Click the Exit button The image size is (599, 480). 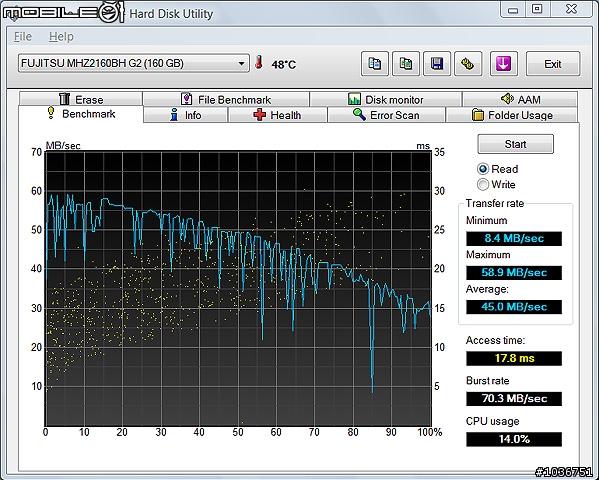[x=553, y=64]
